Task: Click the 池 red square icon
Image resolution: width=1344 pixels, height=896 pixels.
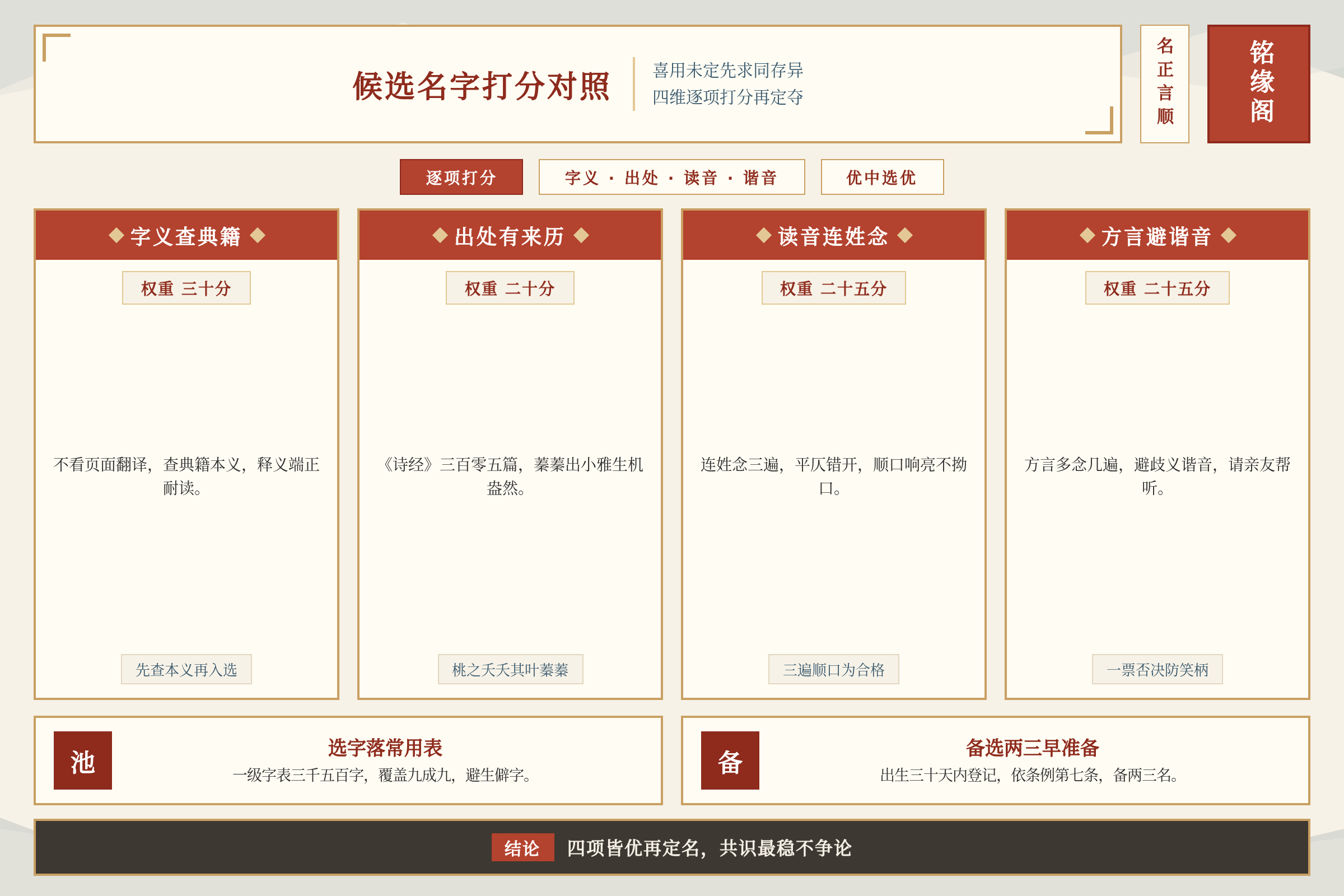Action: 83,760
